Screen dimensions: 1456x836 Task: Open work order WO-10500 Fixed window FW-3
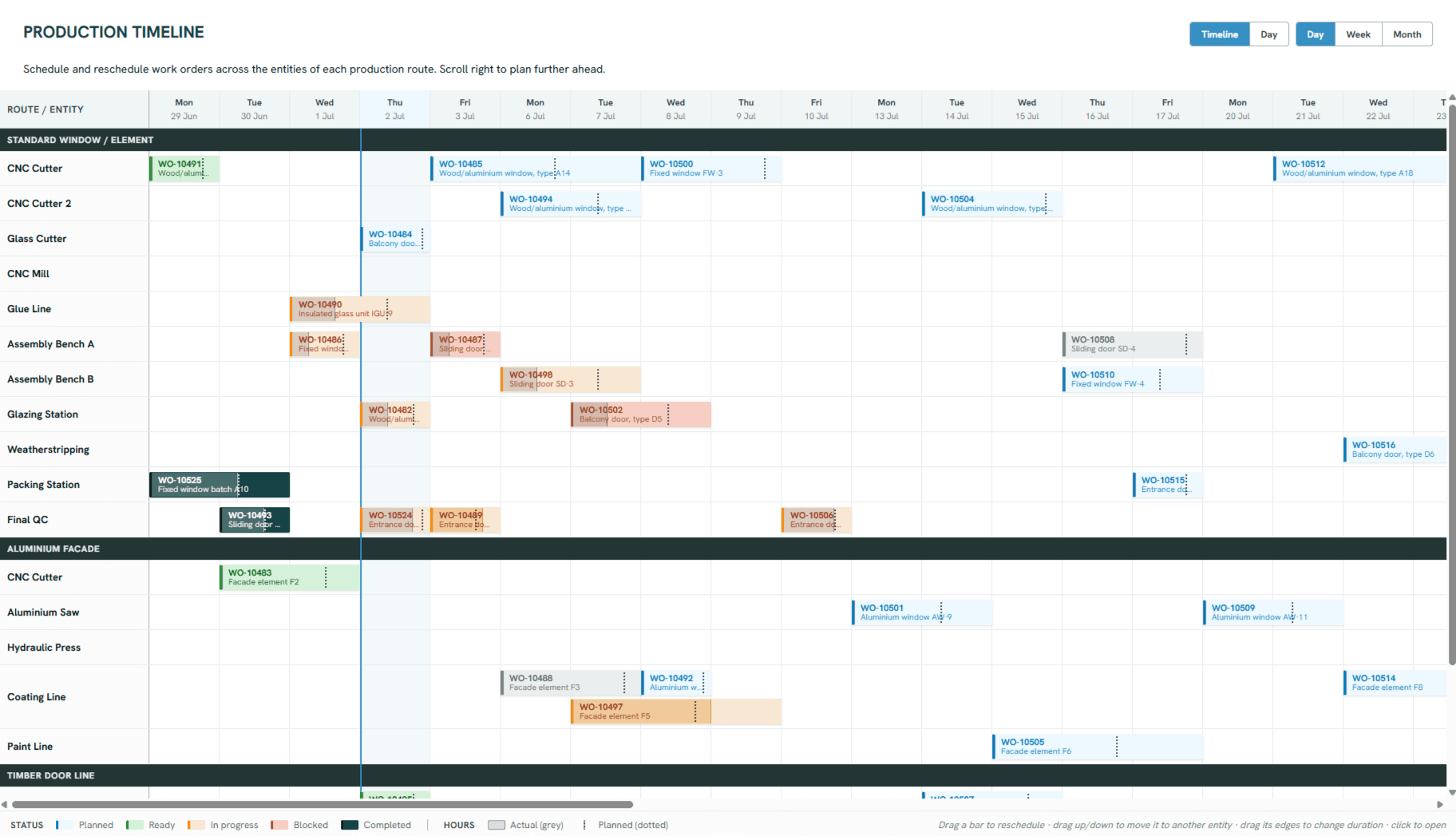(x=711, y=168)
